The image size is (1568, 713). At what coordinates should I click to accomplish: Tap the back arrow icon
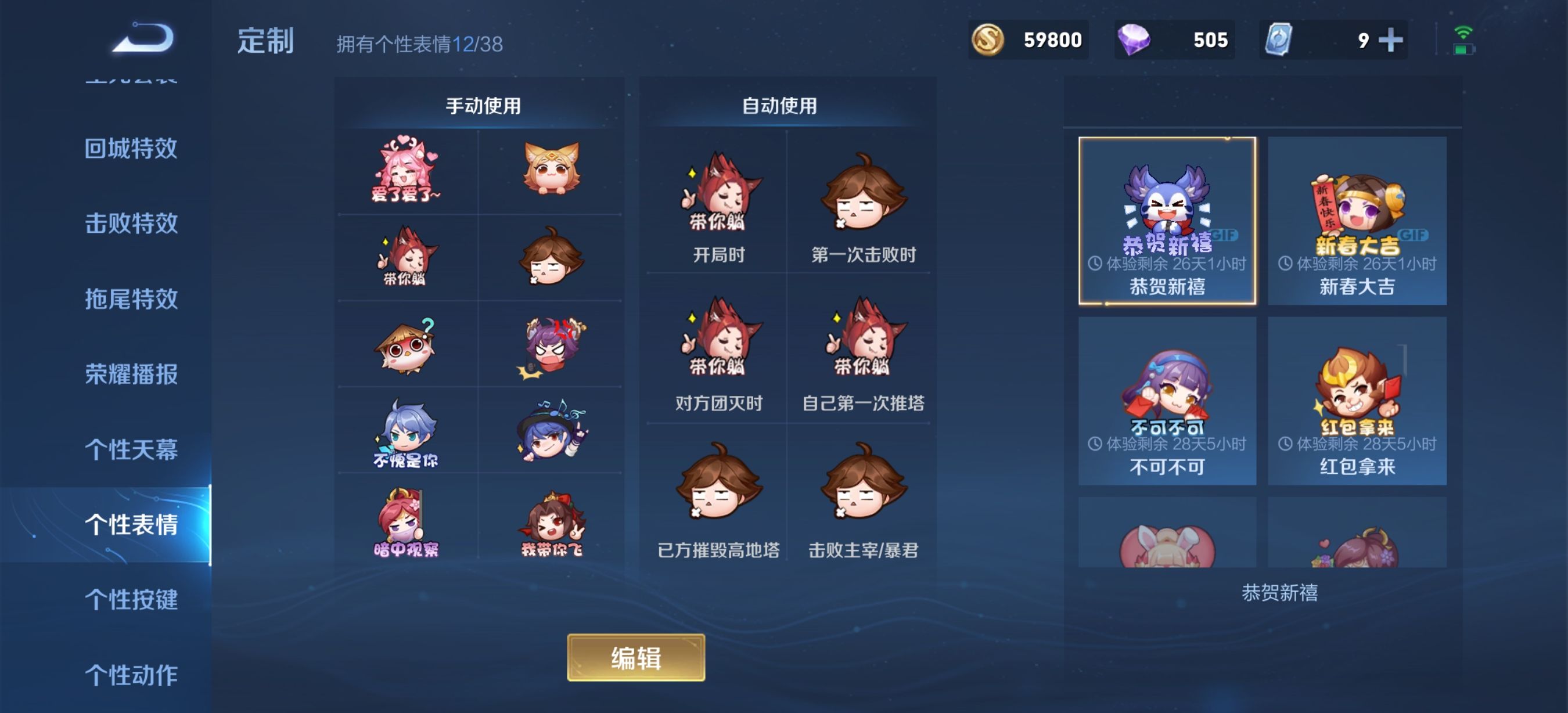[x=143, y=38]
